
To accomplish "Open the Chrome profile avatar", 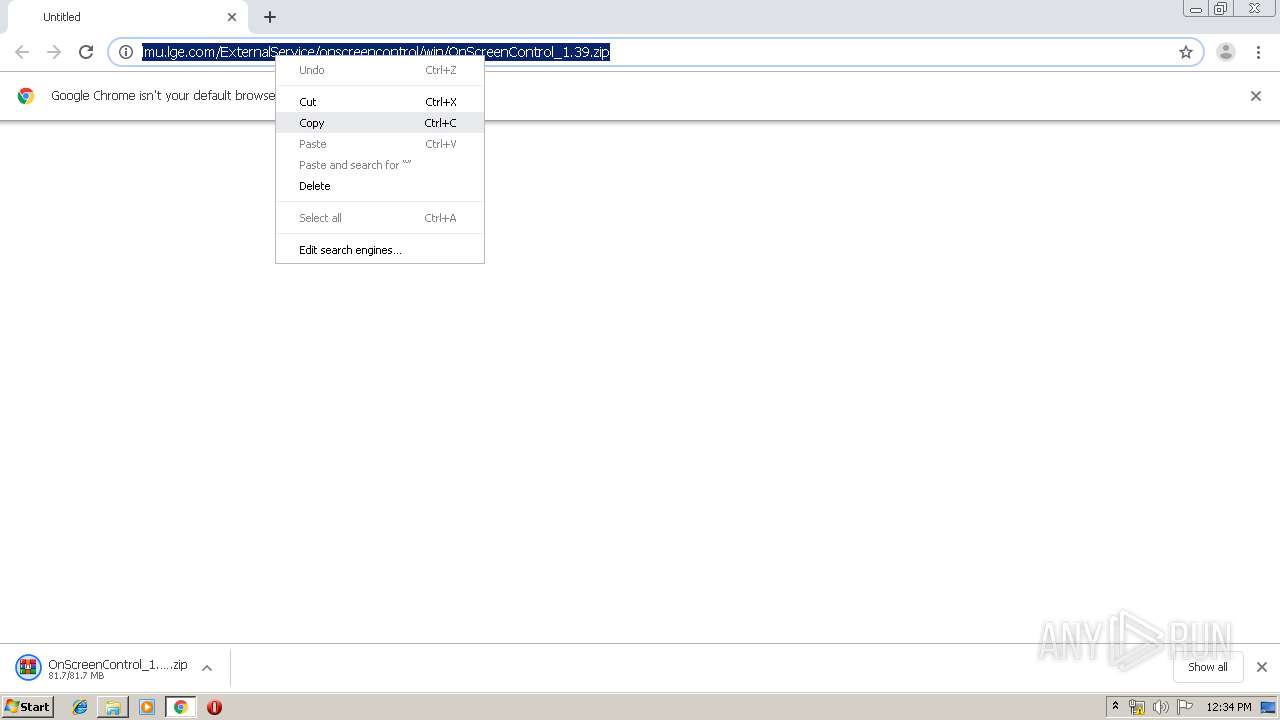I will coord(1226,52).
